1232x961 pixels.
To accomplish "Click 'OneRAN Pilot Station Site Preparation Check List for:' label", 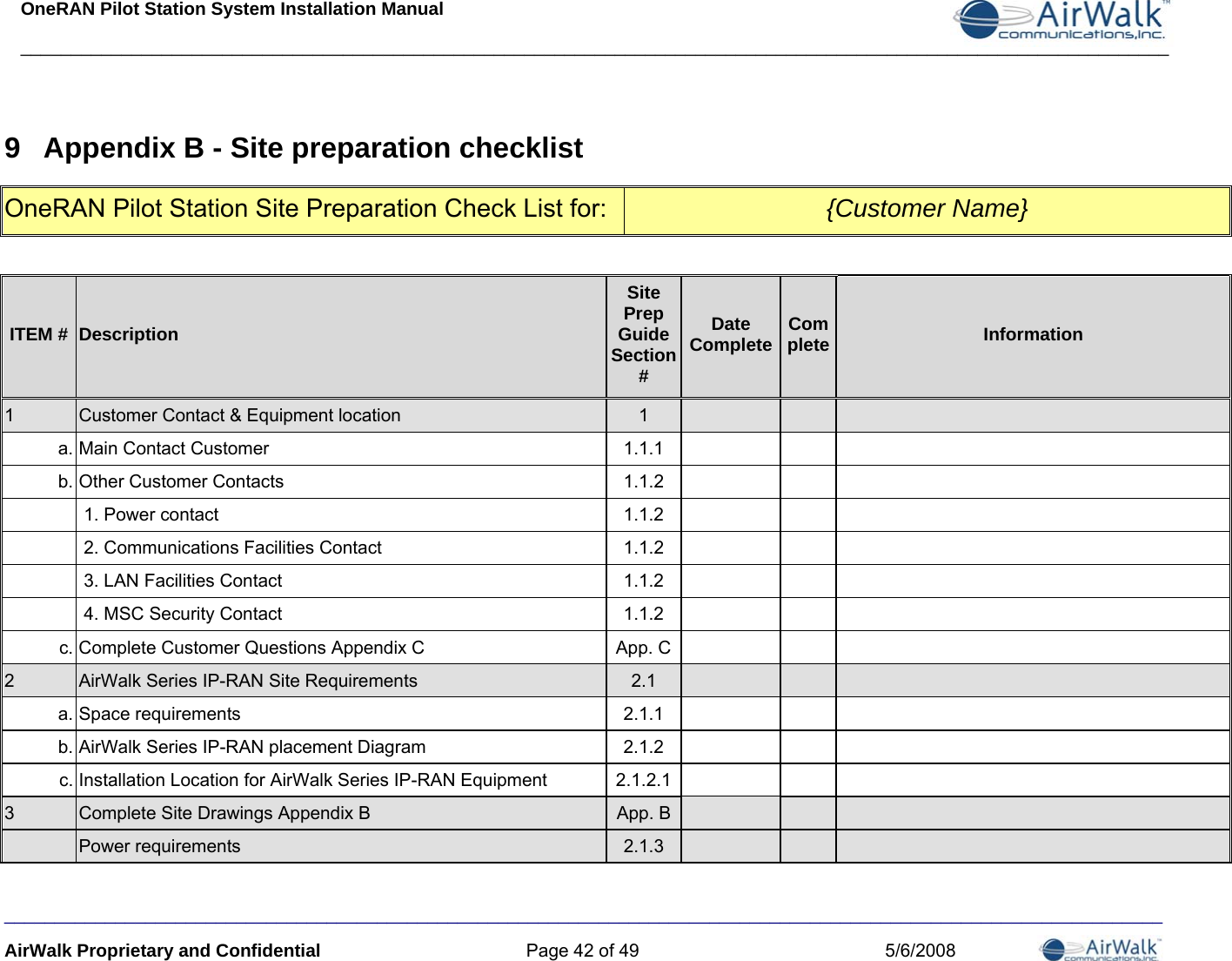I will (306, 209).
